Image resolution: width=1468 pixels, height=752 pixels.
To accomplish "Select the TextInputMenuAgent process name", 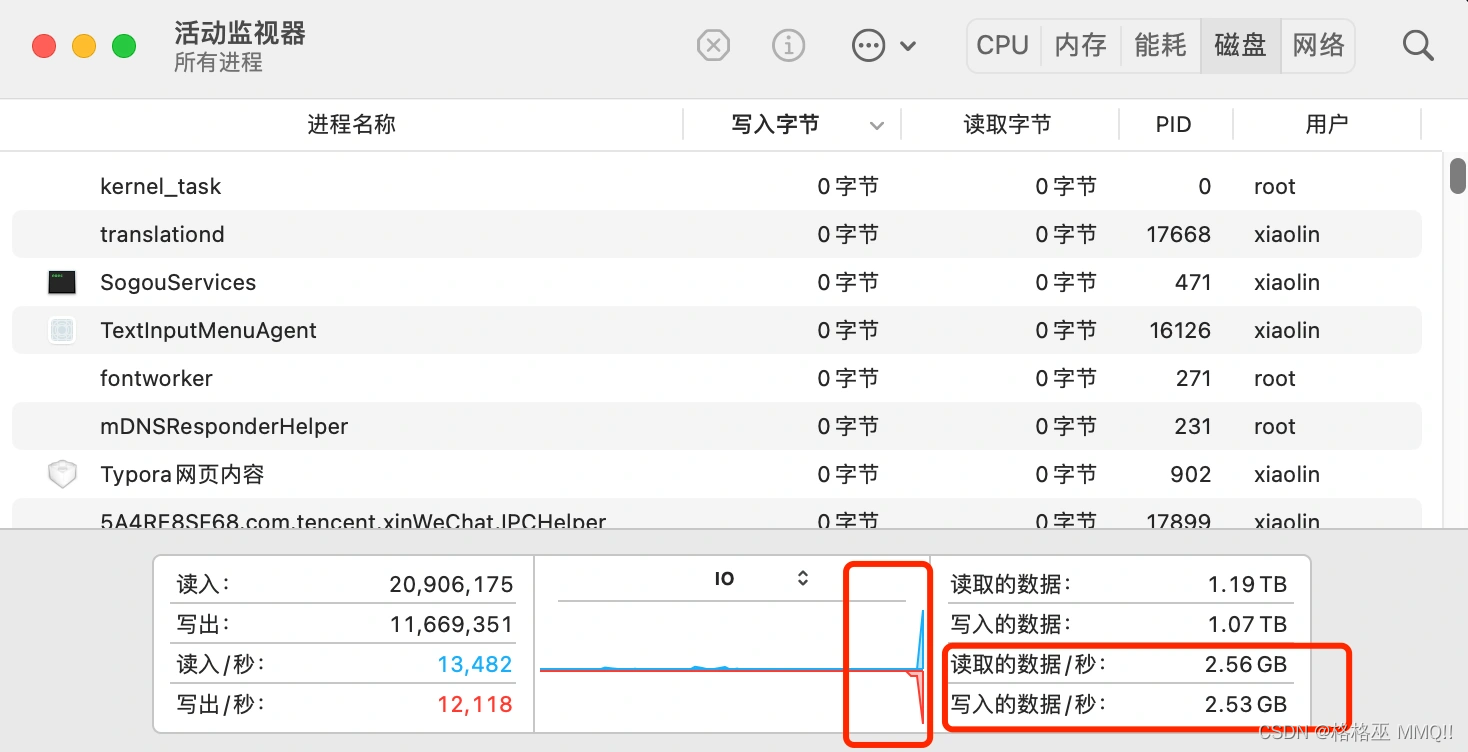I will point(208,331).
